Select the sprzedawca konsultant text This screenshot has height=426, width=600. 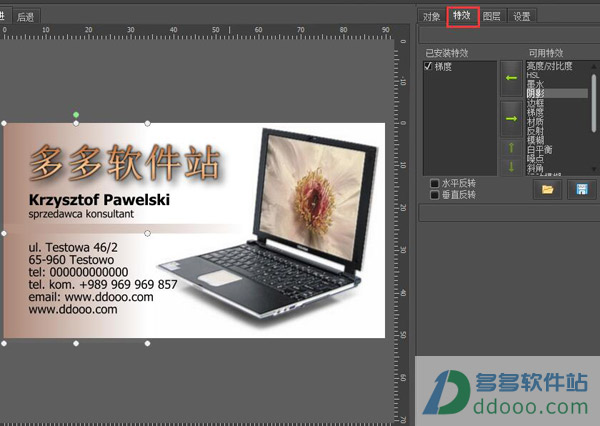coord(81,214)
